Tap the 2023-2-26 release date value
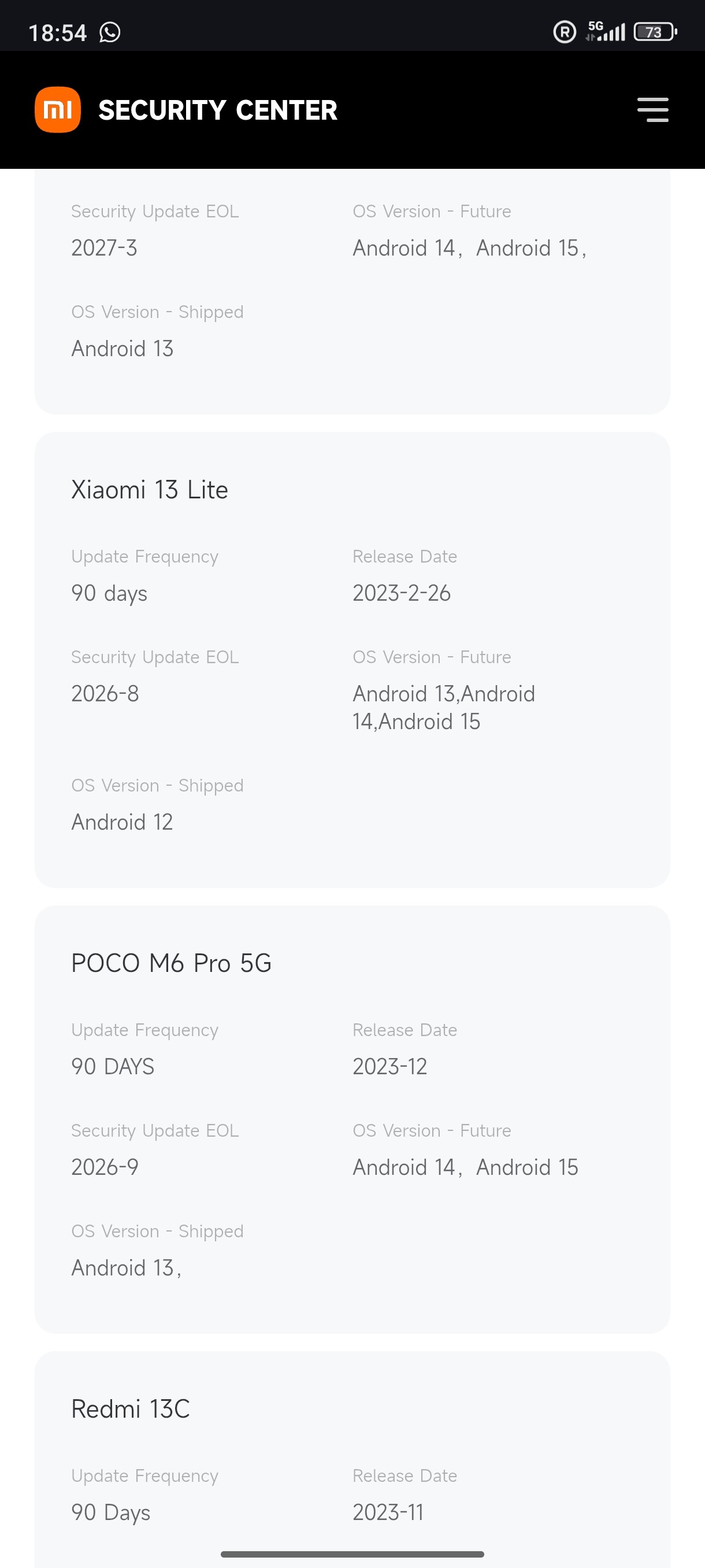Image resolution: width=705 pixels, height=1568 pixels. click(402, 593)
